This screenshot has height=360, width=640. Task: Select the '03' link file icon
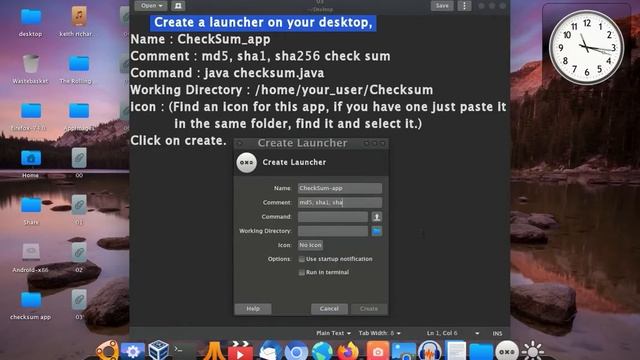79,300
